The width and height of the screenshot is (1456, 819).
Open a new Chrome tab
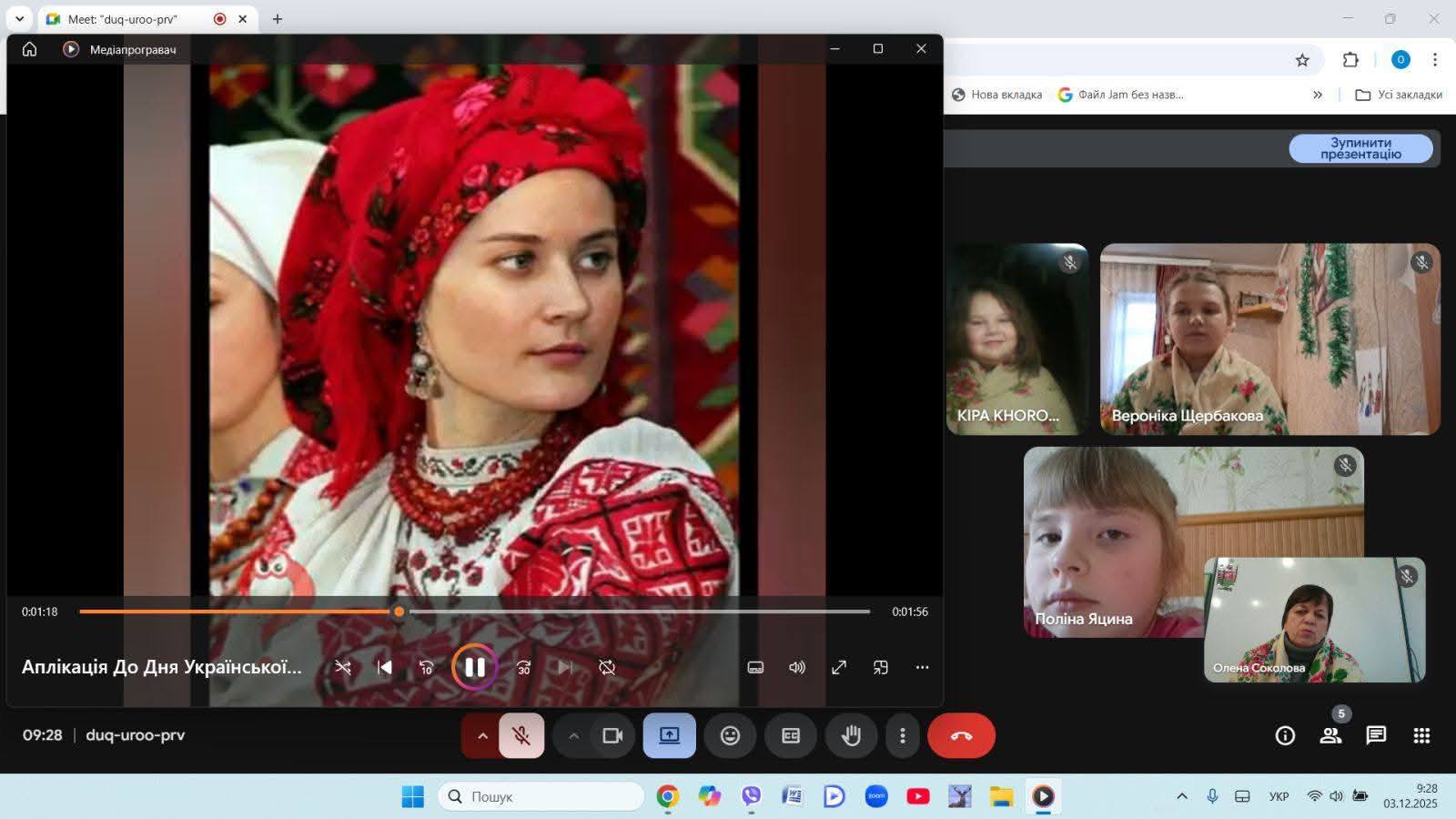(278, 19)
